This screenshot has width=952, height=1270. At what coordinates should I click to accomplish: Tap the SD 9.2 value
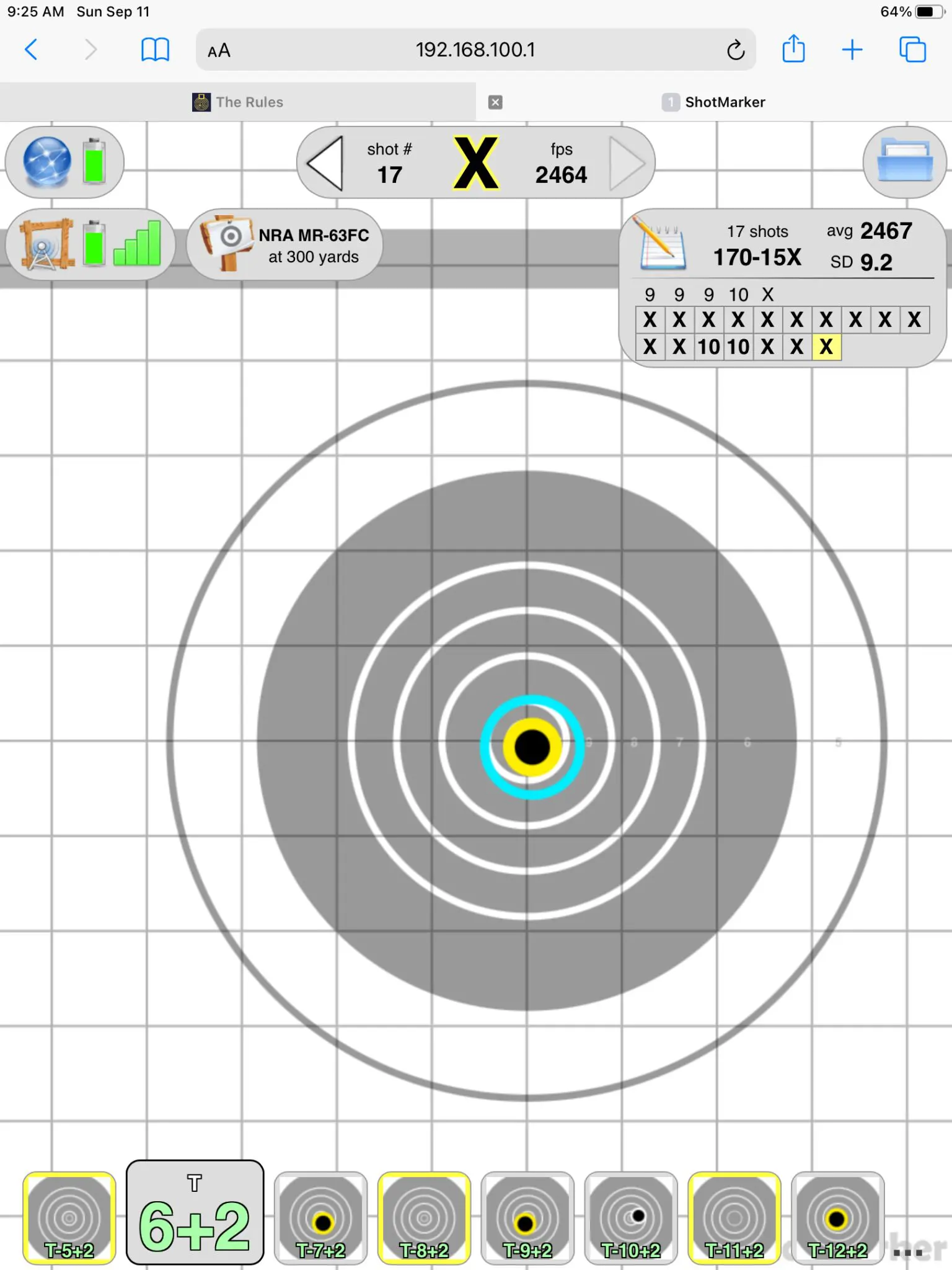coord(862,262)
